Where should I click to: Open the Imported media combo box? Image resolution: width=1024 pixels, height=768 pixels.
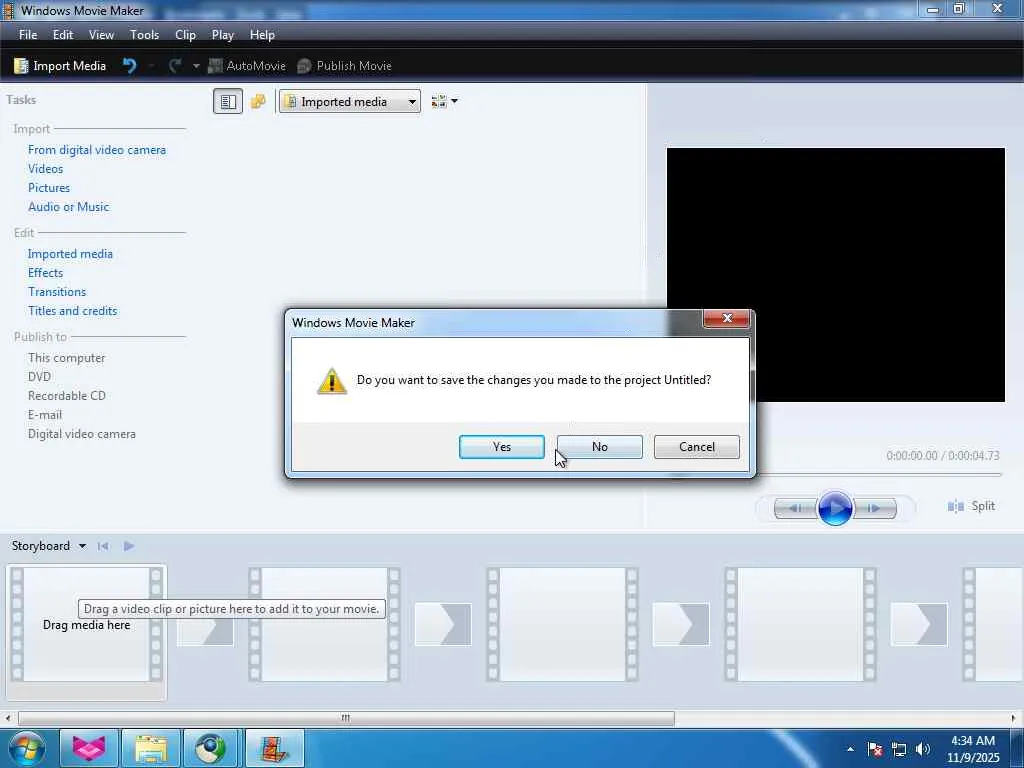(x=349, y=101)
